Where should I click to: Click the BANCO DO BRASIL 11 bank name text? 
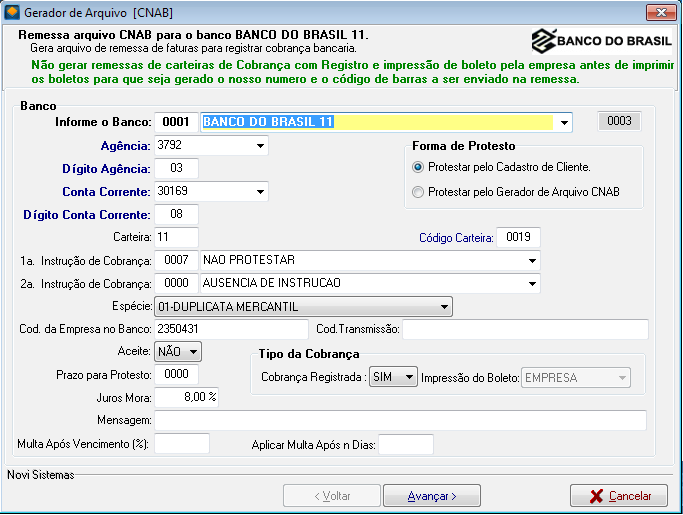coord(268,122)
